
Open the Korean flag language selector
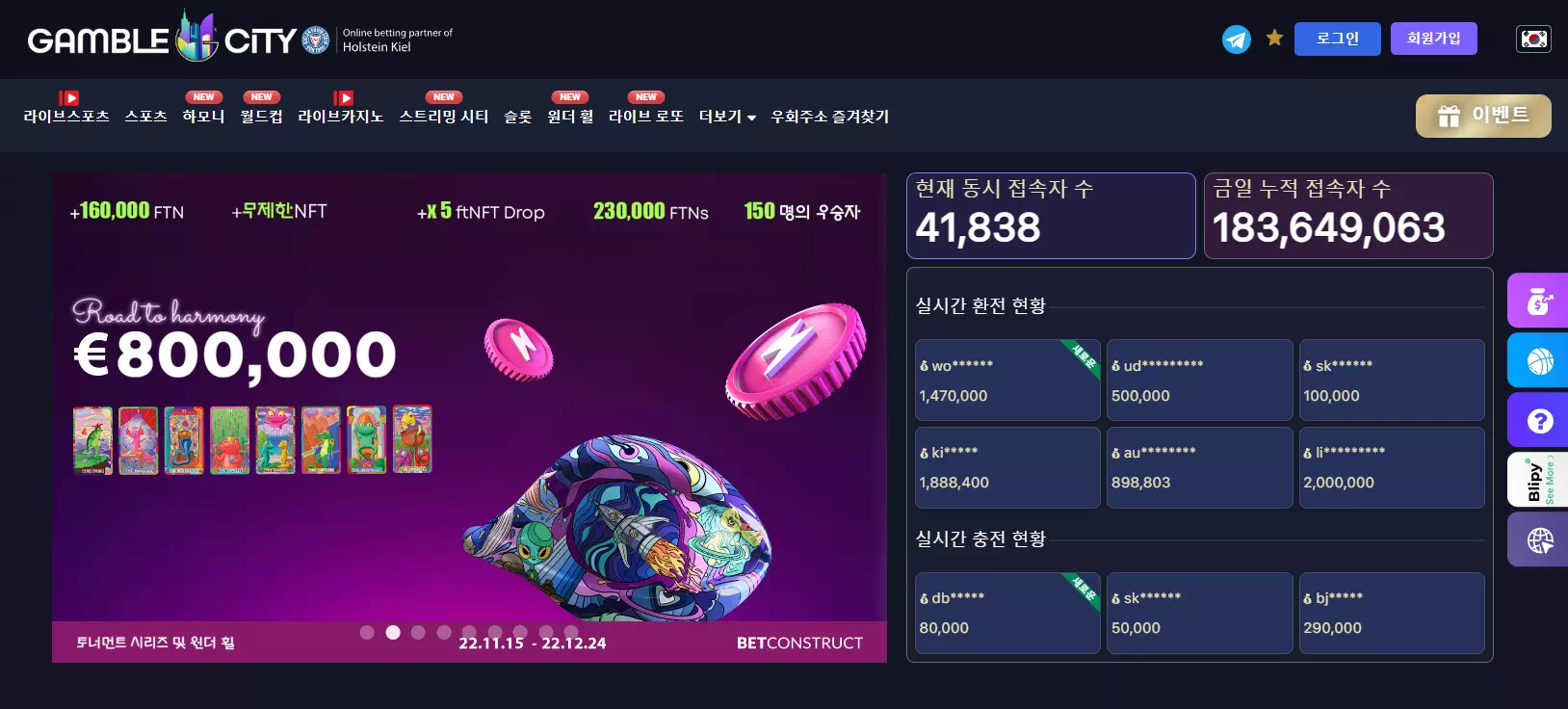pos(1533,39)
